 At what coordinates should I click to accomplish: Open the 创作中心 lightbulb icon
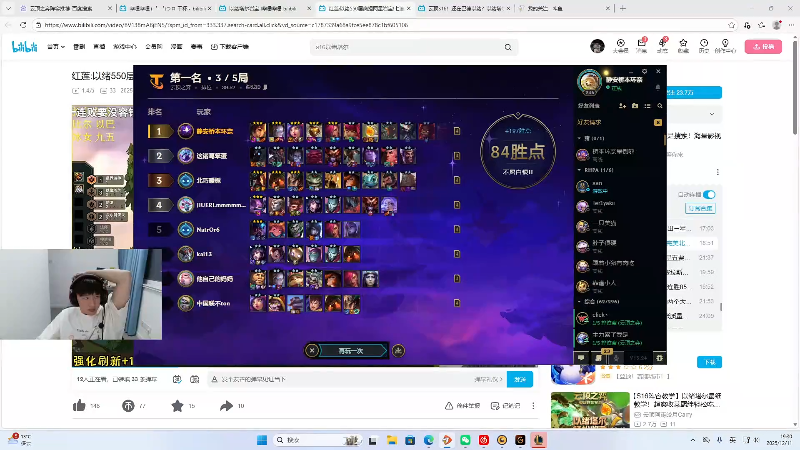725,45
